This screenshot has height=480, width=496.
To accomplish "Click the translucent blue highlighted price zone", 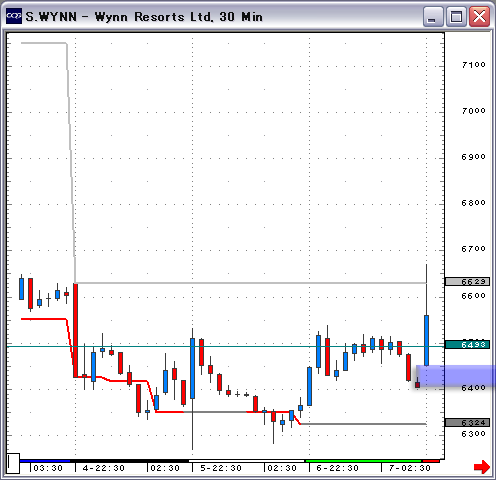I will (x=456, y=376).
